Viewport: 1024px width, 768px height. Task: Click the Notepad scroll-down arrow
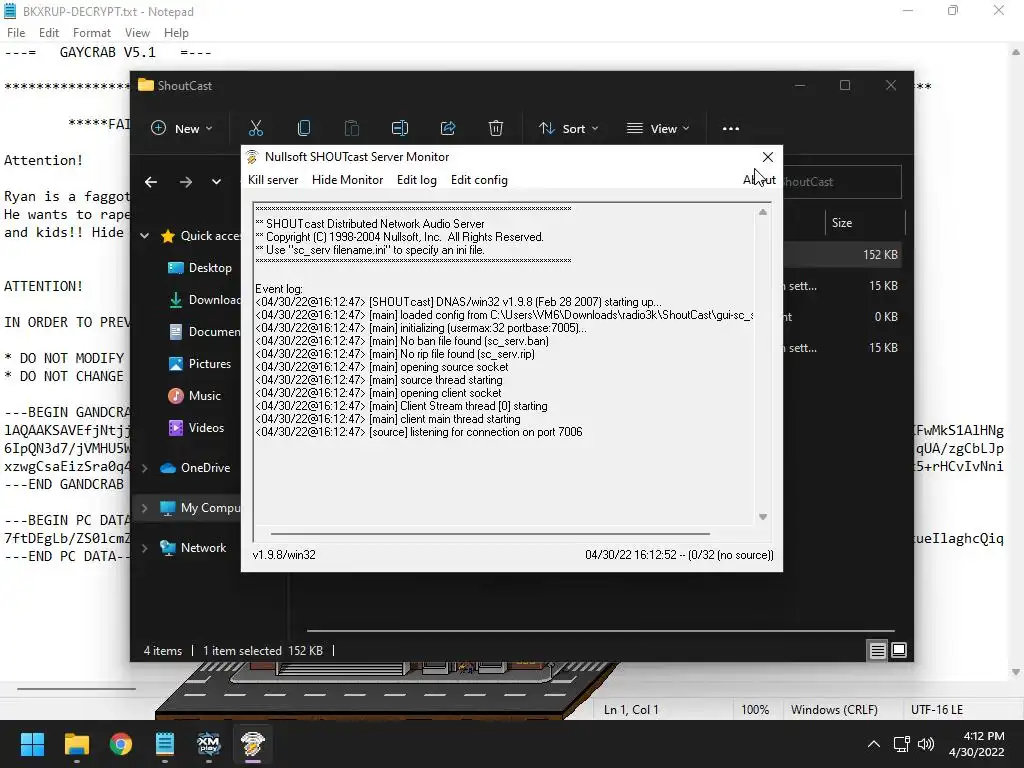click(x=1016, y=673)
